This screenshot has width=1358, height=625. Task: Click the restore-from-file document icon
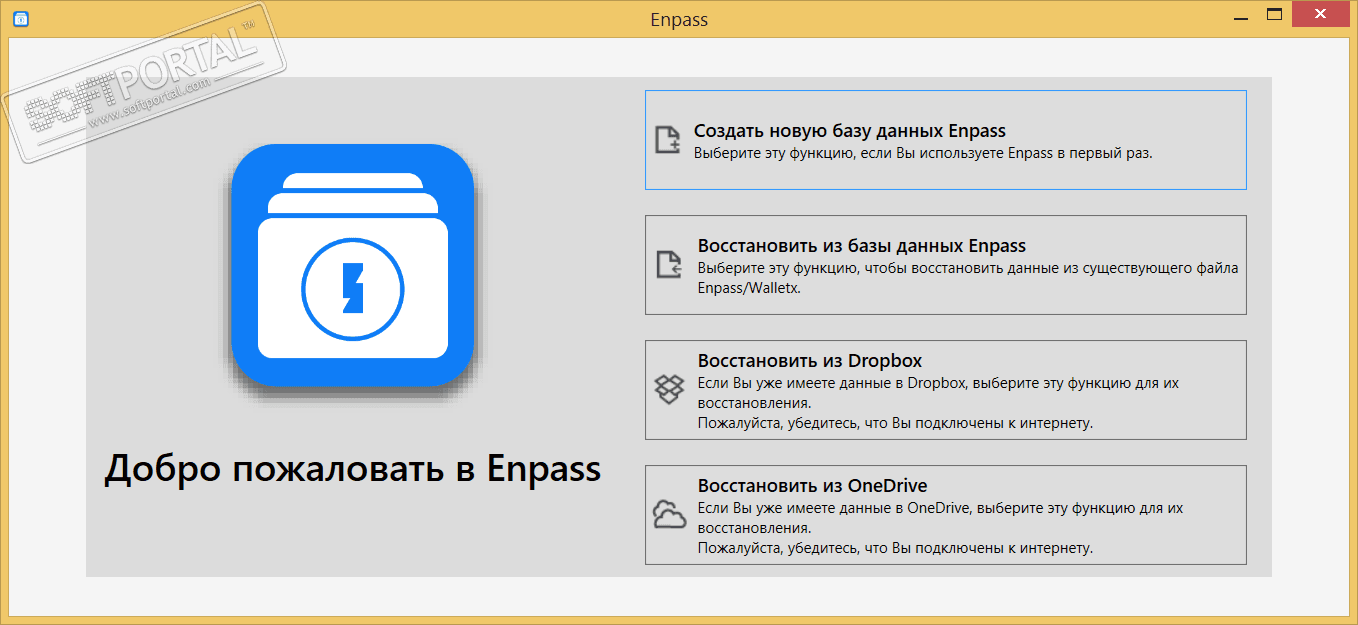coord(668,265)
